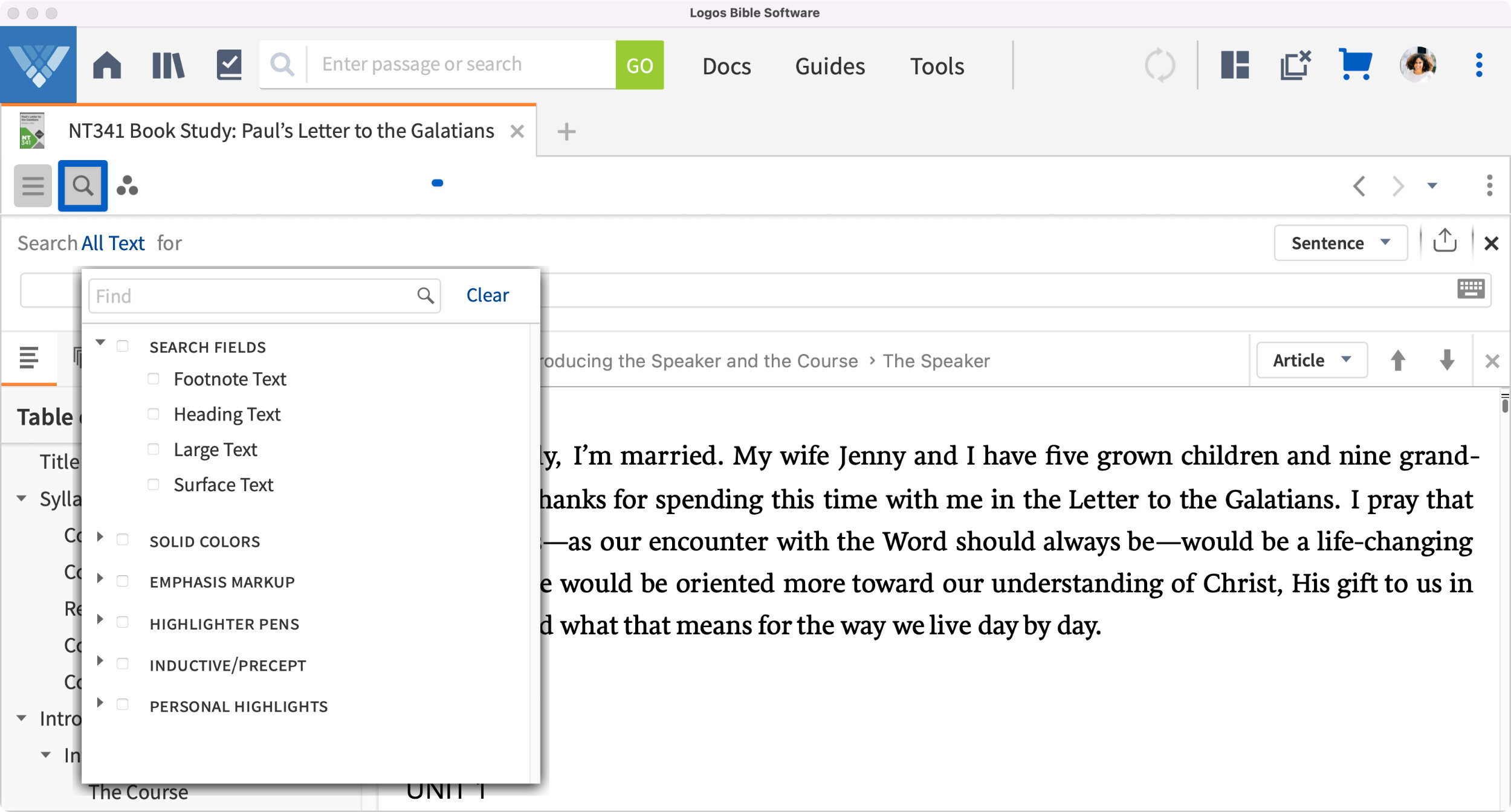Click the command box search magnifier icon
This screenshot has width=1511, height=812.
282,65
